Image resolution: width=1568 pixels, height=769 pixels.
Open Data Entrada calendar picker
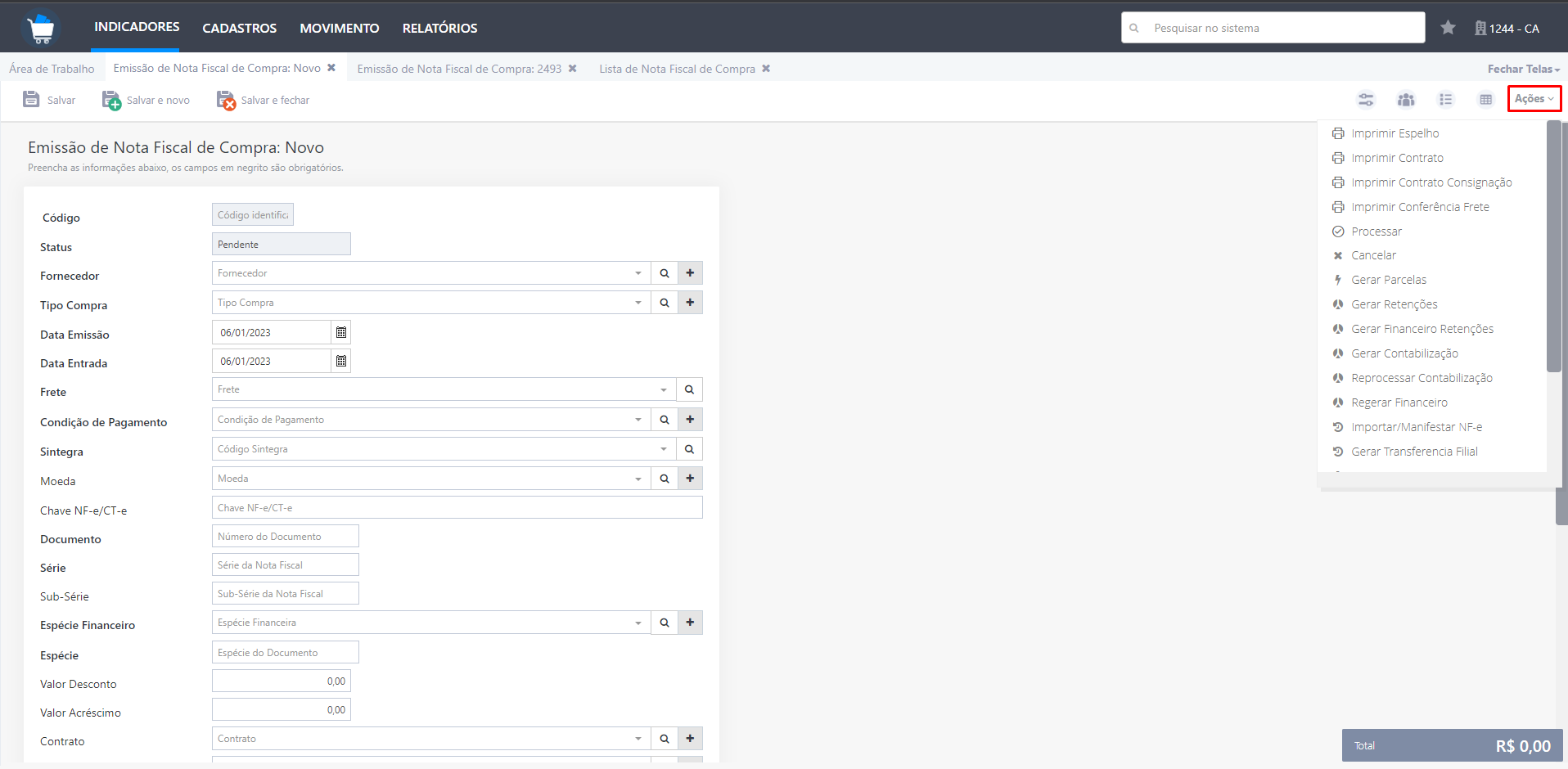341,361
